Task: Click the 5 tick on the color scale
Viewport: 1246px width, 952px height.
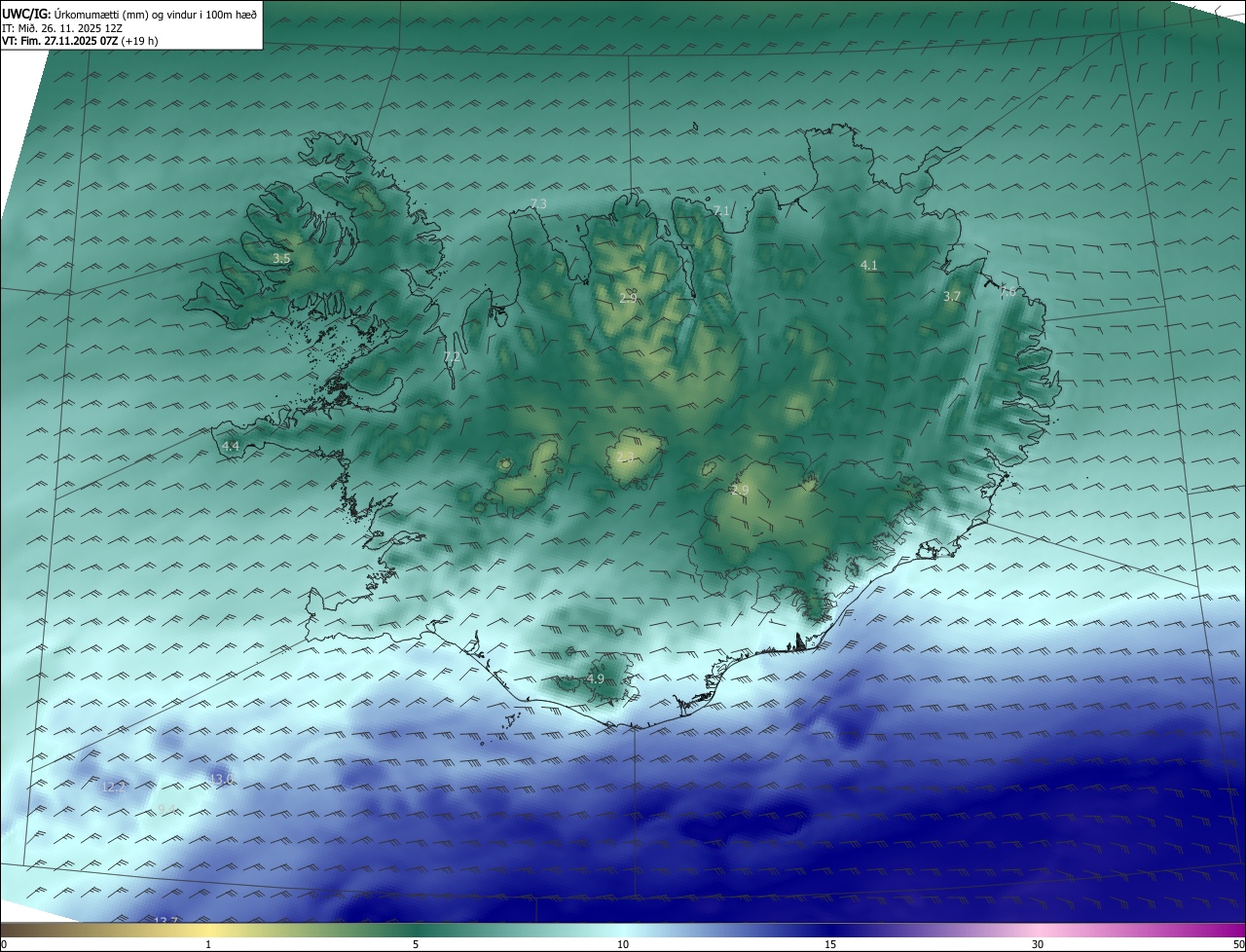Action: click(x=416, y=944)
